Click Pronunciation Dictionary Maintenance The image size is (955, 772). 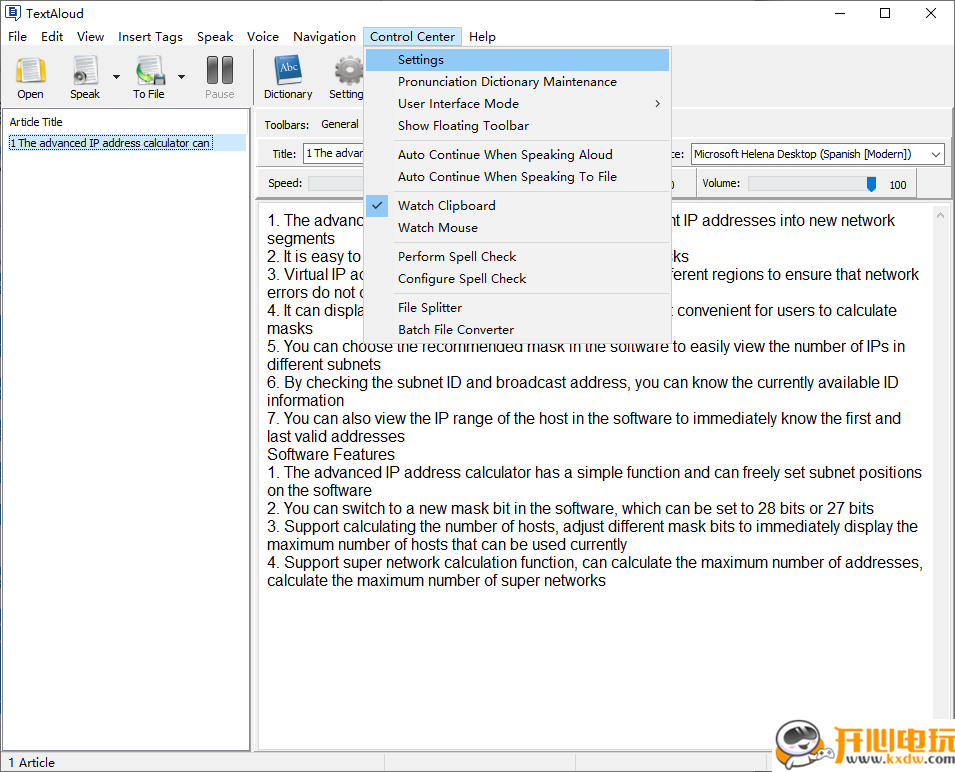click(506, 82)
